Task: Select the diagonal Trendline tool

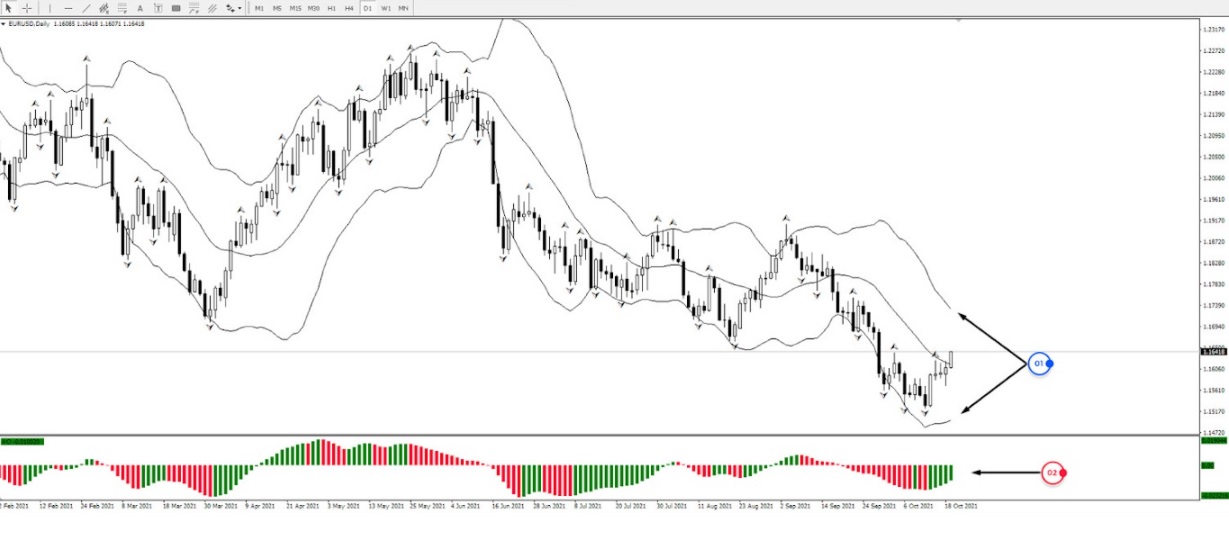Action: [87, 8]
